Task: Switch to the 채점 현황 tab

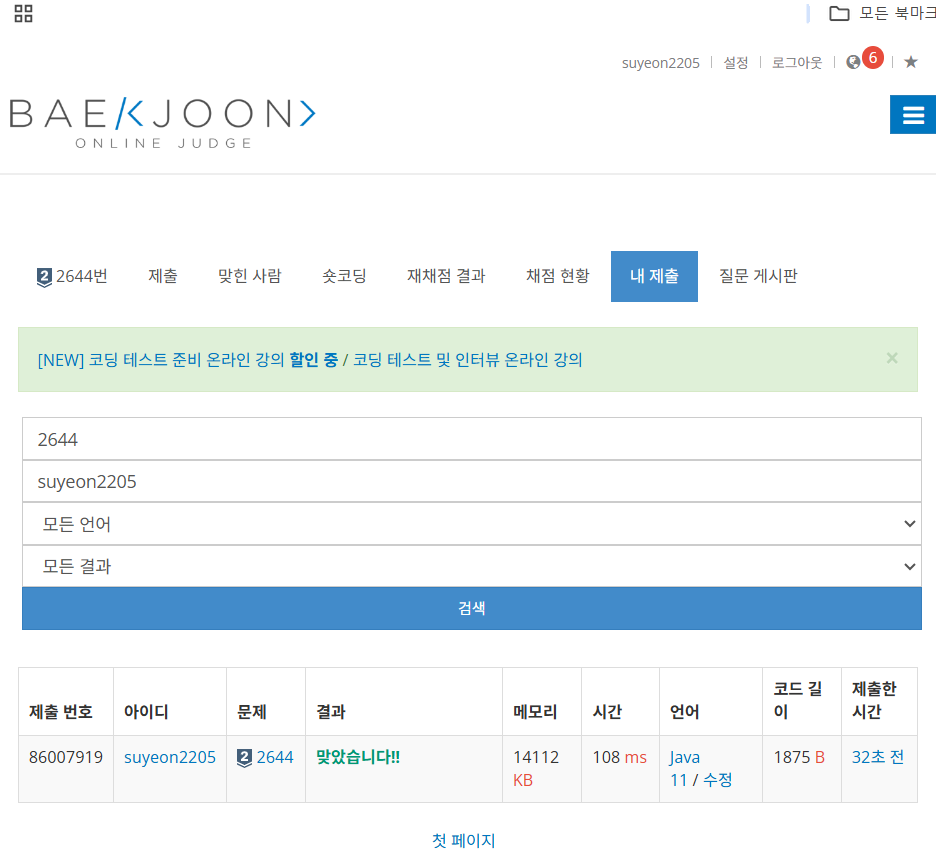Action: click(x=558, y=276)
